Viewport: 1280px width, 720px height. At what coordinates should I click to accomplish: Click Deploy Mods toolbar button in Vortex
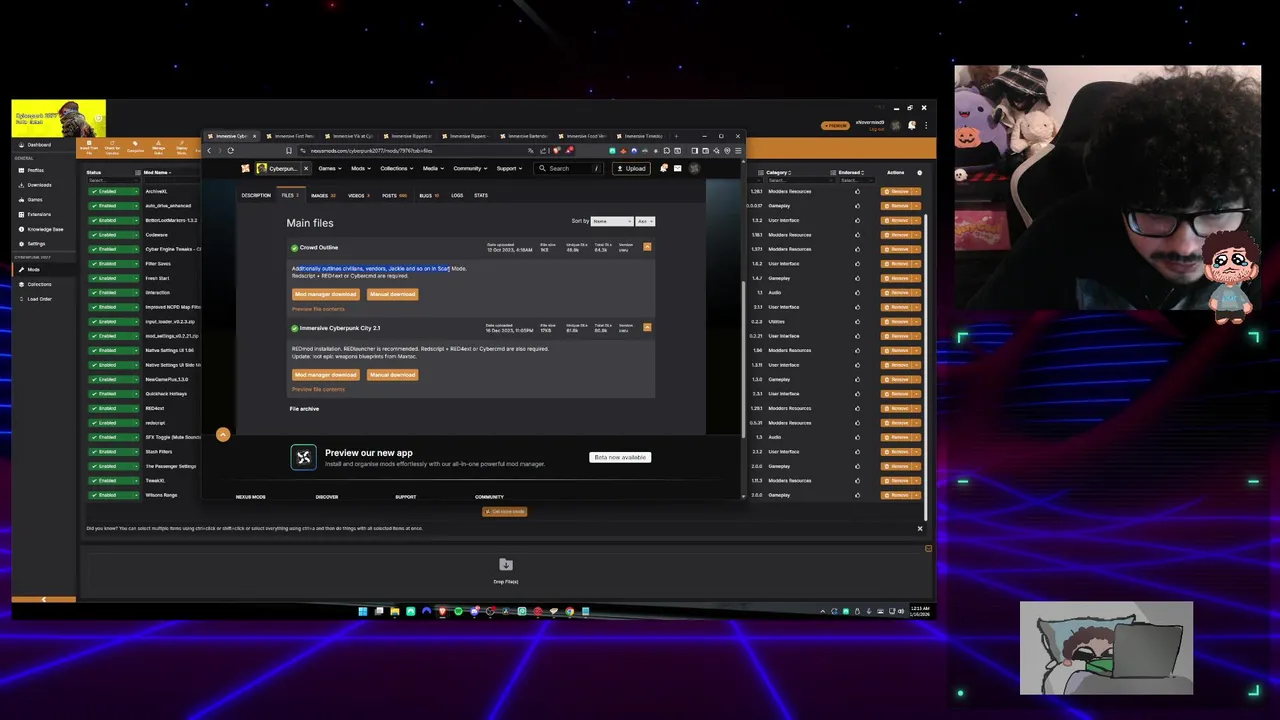pyautogui.click(x=182, y=148)
